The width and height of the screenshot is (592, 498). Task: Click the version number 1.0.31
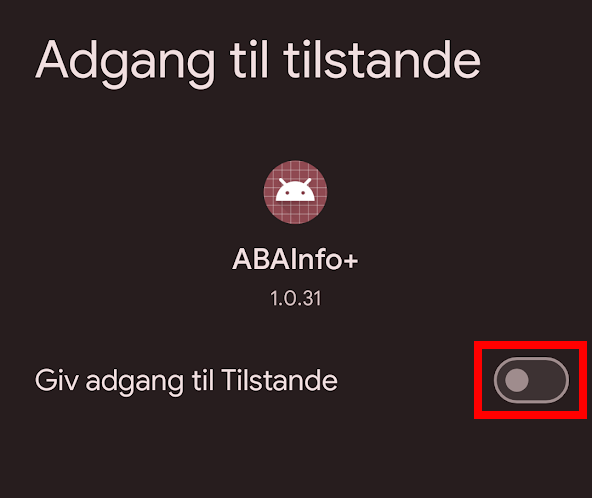296,298
